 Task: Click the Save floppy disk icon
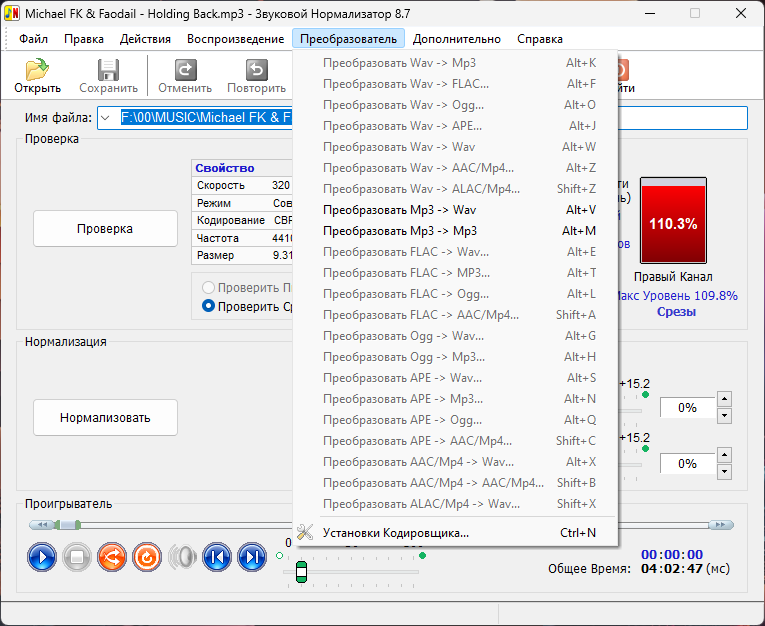(108, 70)
